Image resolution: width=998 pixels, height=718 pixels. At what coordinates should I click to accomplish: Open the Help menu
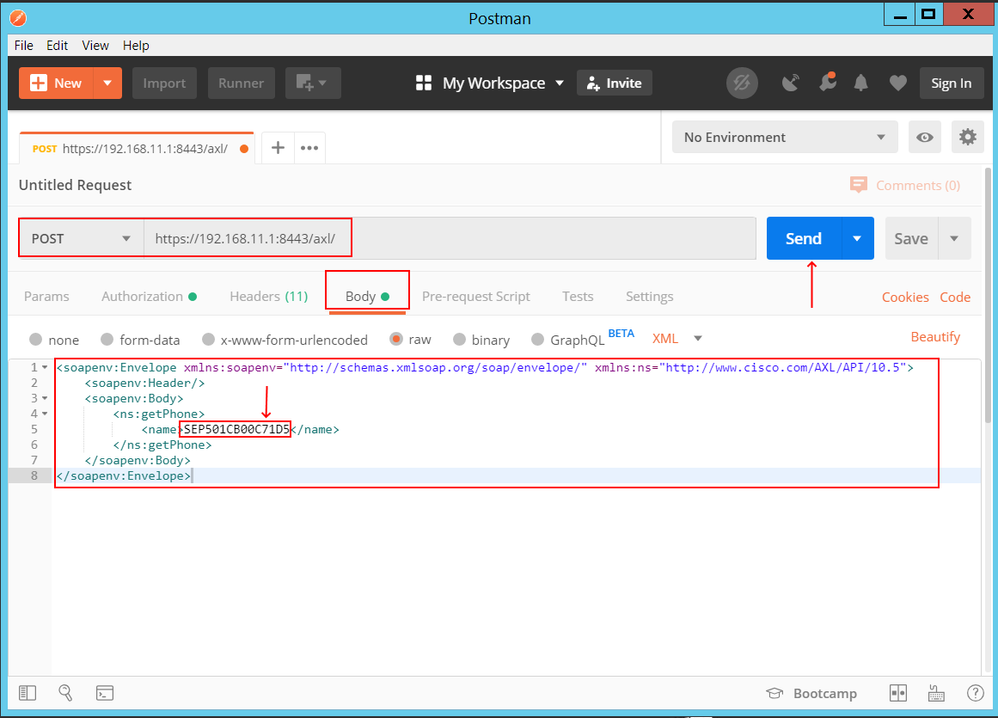coord(136,45)
